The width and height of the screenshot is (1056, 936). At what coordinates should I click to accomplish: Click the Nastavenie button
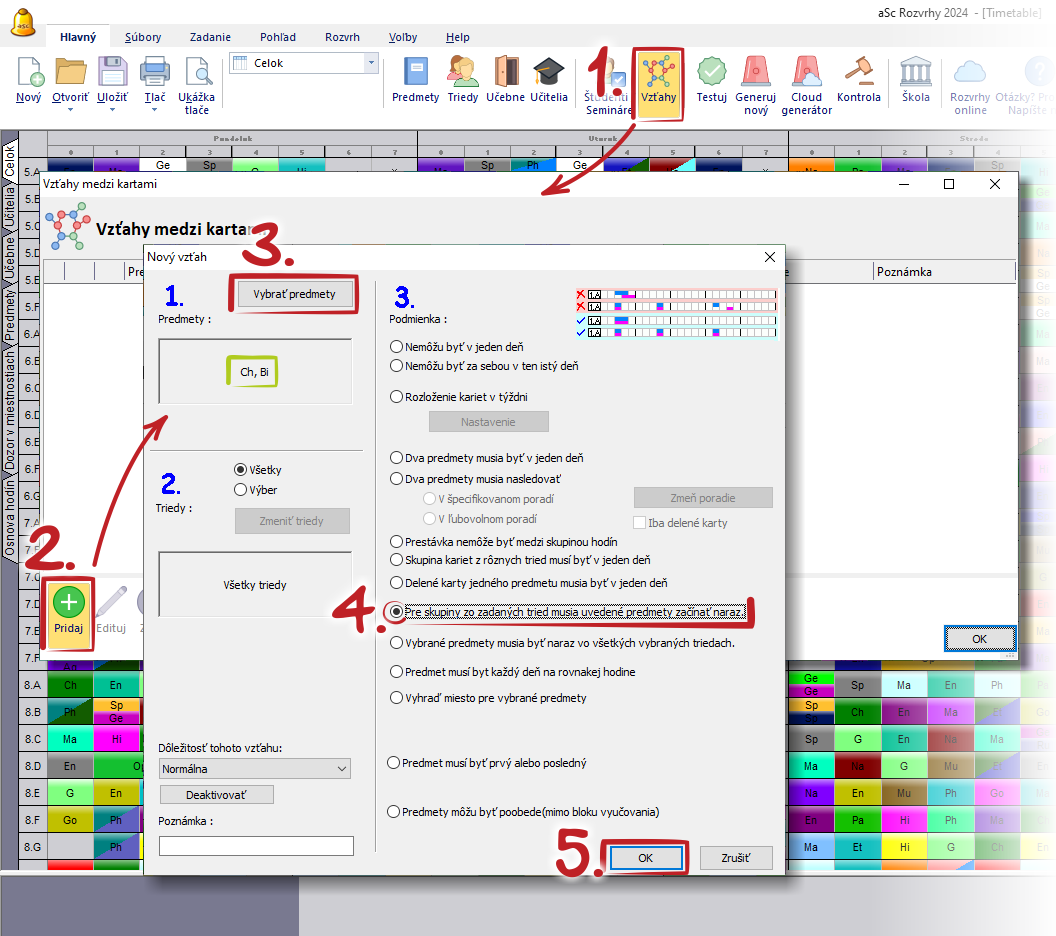point(488,422)
